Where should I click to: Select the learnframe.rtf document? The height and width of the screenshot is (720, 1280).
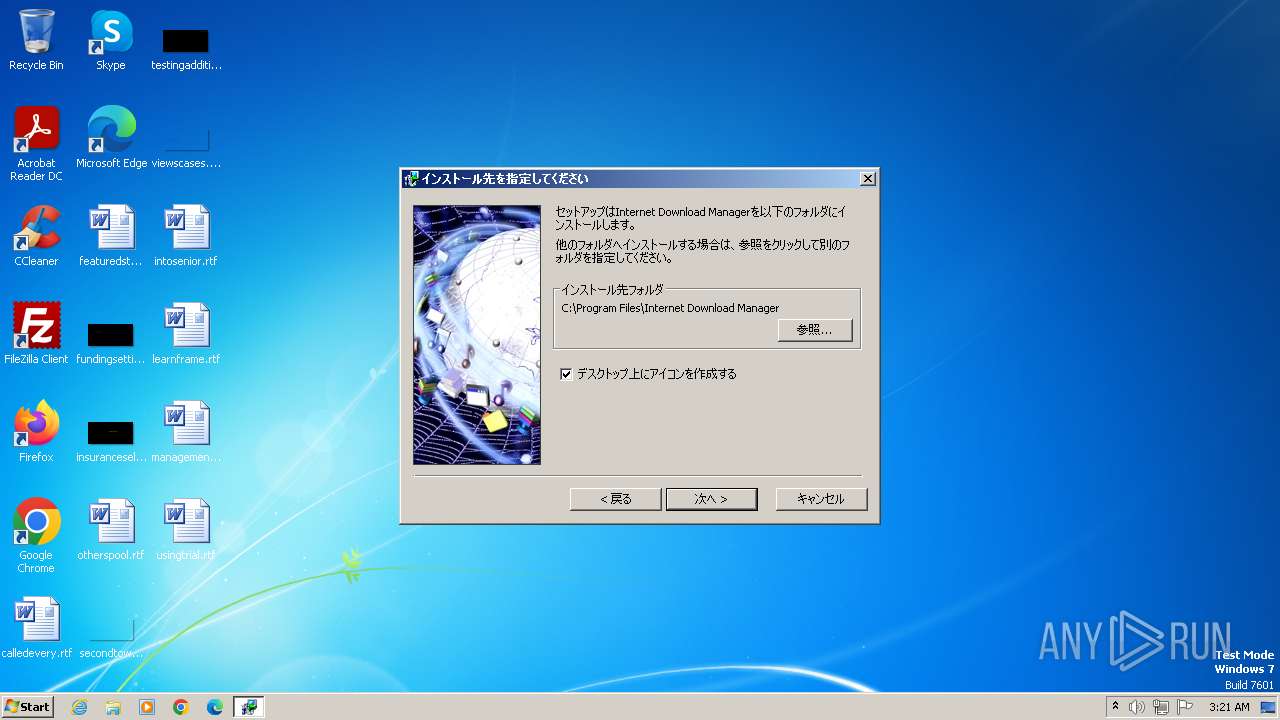pyautogui.click(x=186, y=334)
